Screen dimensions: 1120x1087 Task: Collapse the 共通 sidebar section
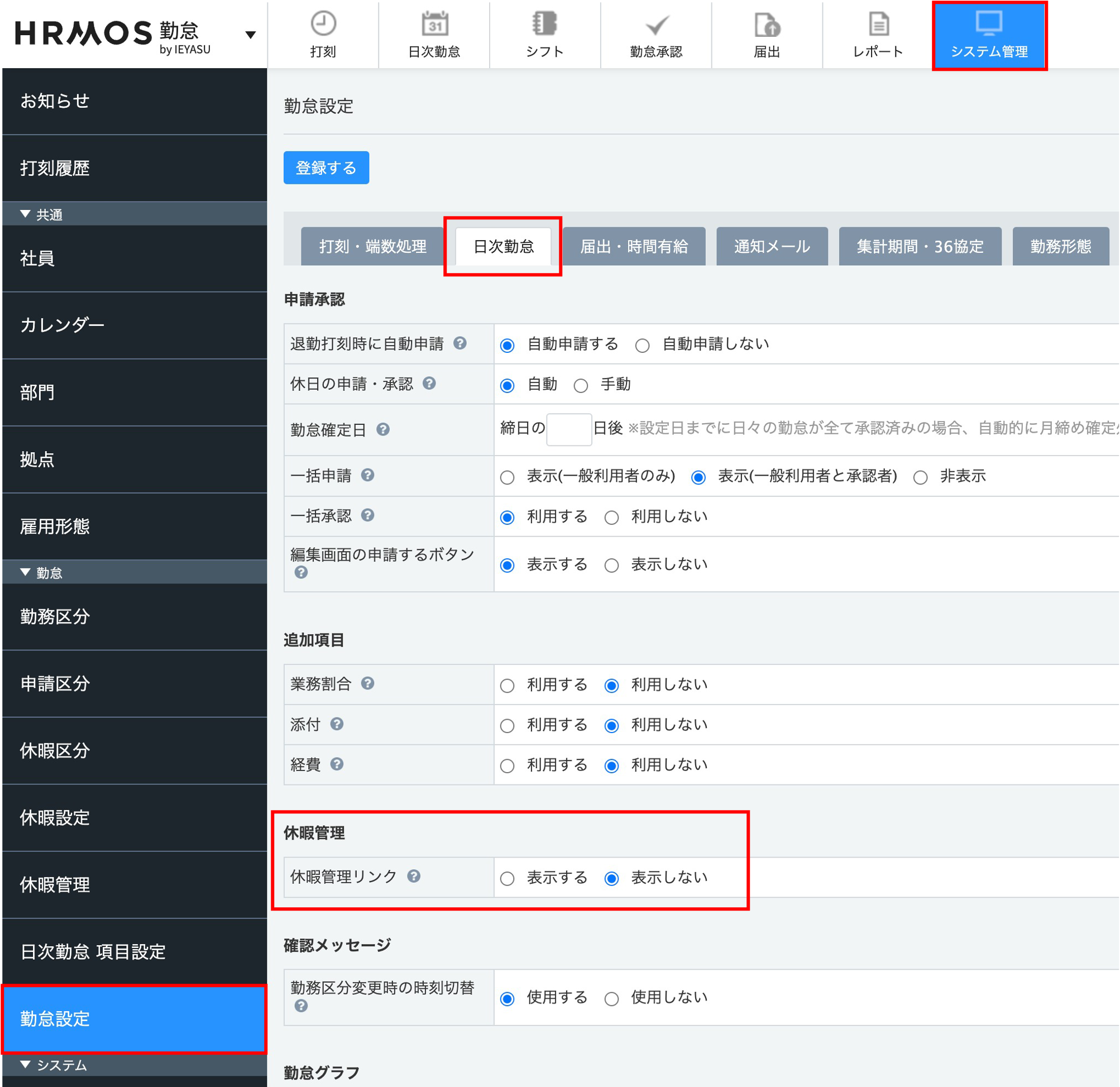(25, 214)
